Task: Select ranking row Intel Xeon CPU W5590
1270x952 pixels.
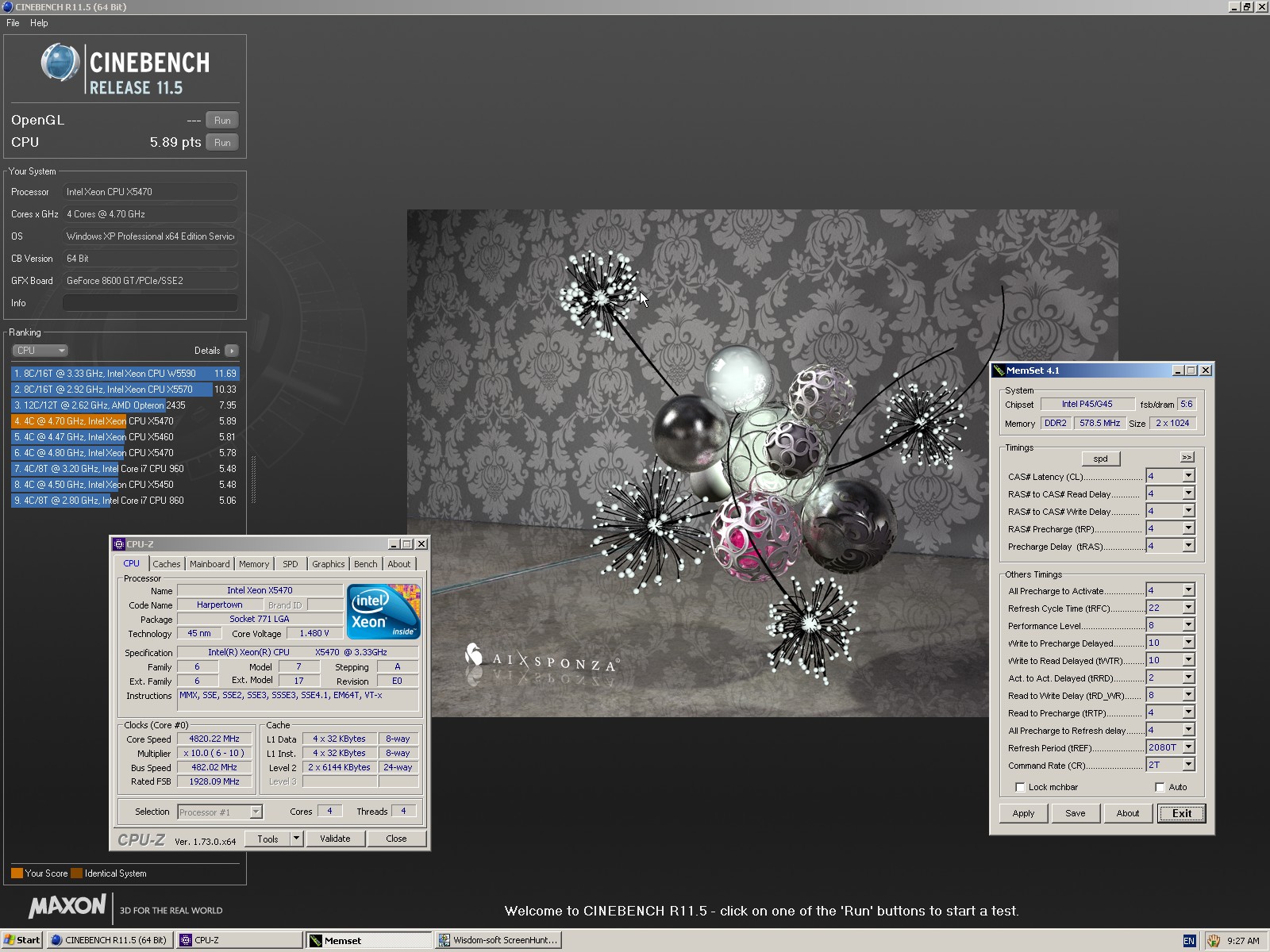Action: point(125,374)
